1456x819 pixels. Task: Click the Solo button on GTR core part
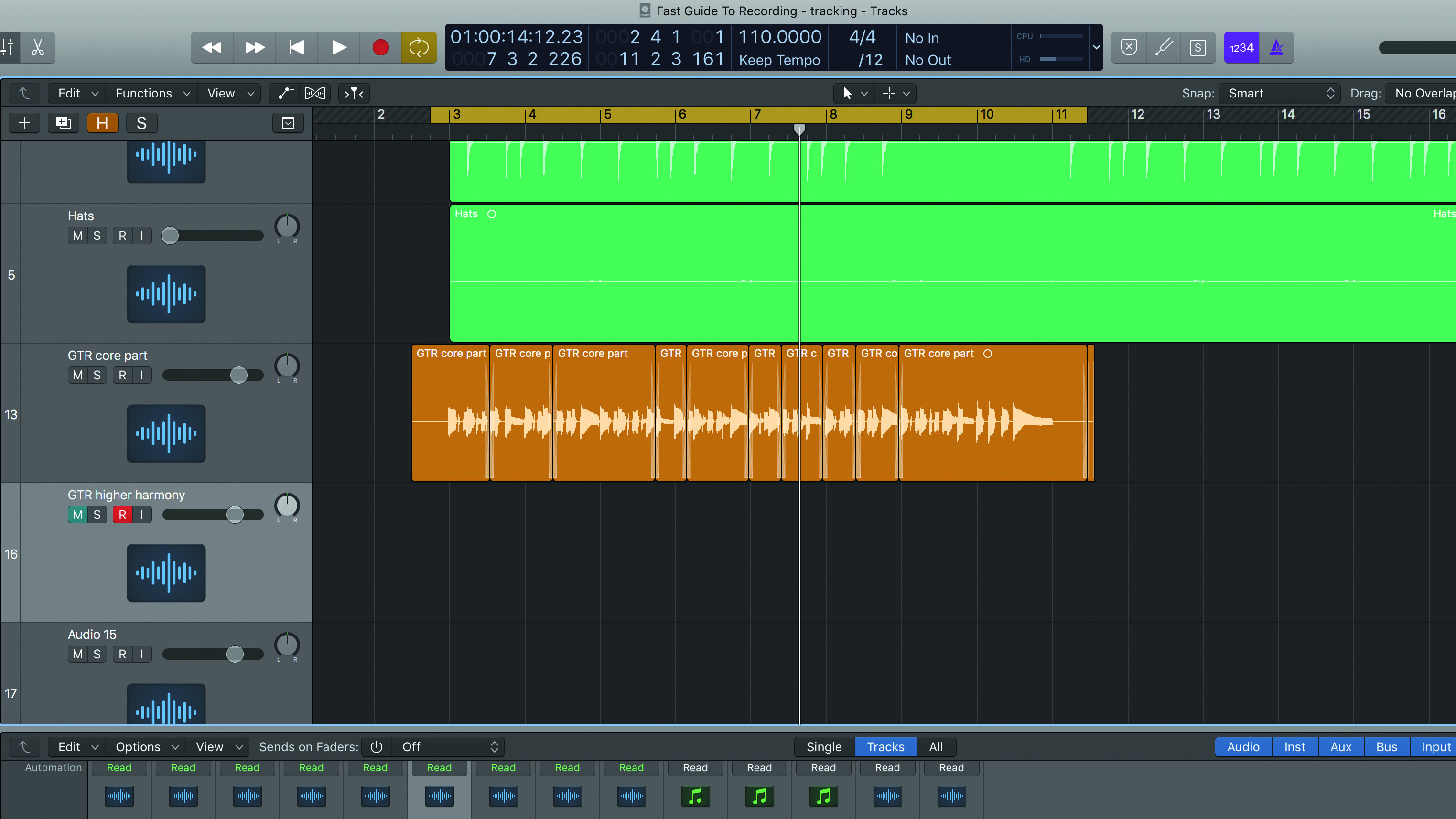96,375
